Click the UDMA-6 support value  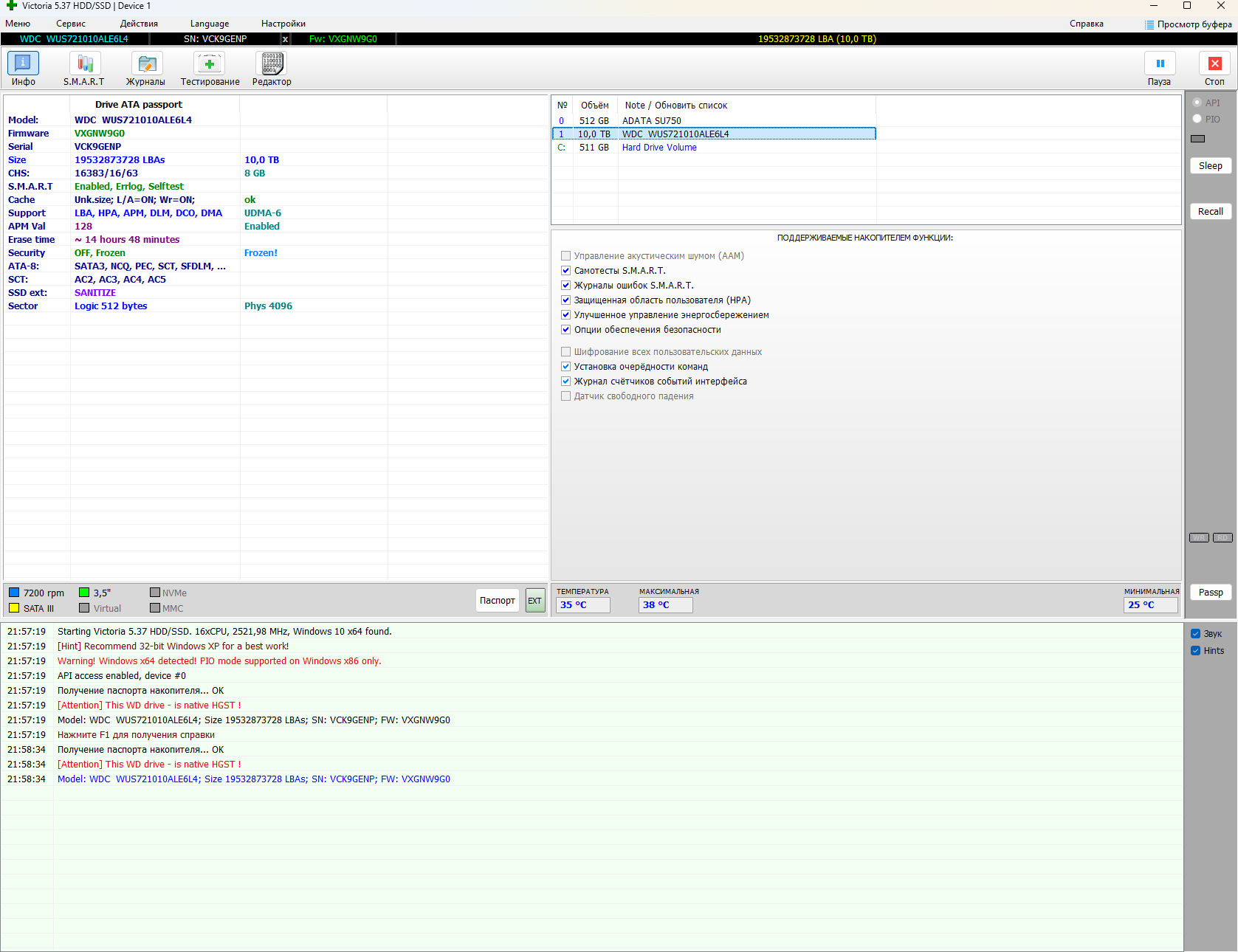click(263, 213)
